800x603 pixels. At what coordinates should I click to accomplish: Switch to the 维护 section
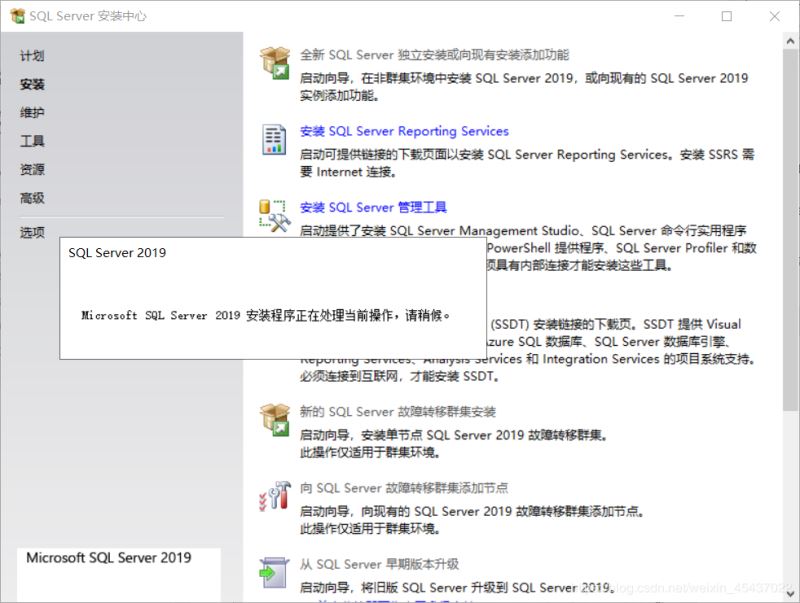(x=32, y=113)
